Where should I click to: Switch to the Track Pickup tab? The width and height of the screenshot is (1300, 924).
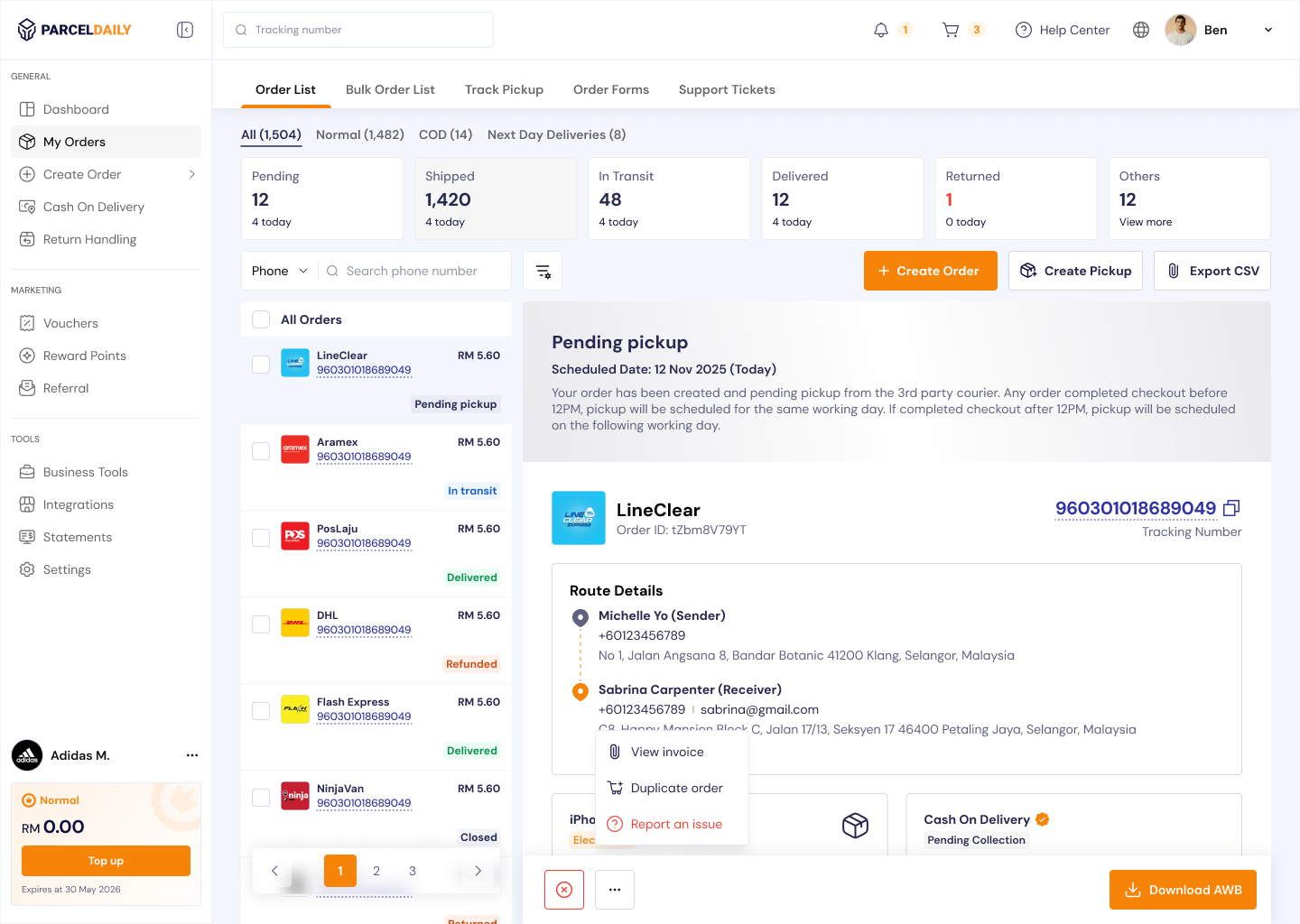tap(504, 89)
